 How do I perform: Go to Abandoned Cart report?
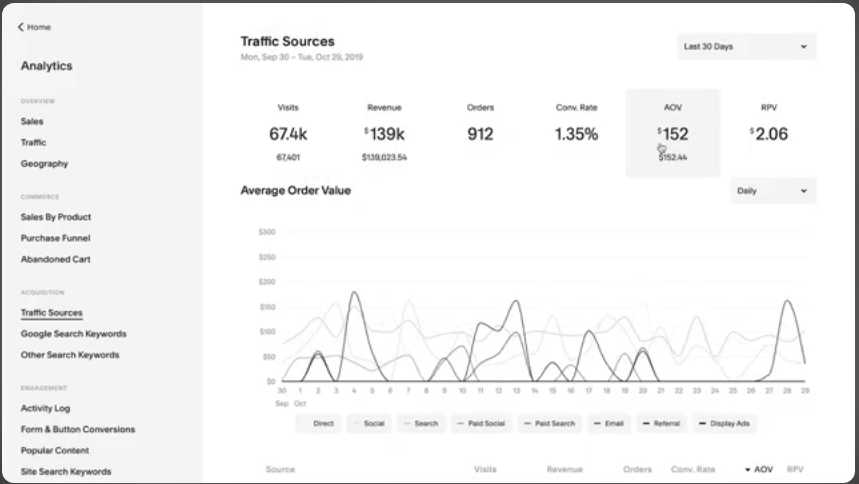point(55,259)
